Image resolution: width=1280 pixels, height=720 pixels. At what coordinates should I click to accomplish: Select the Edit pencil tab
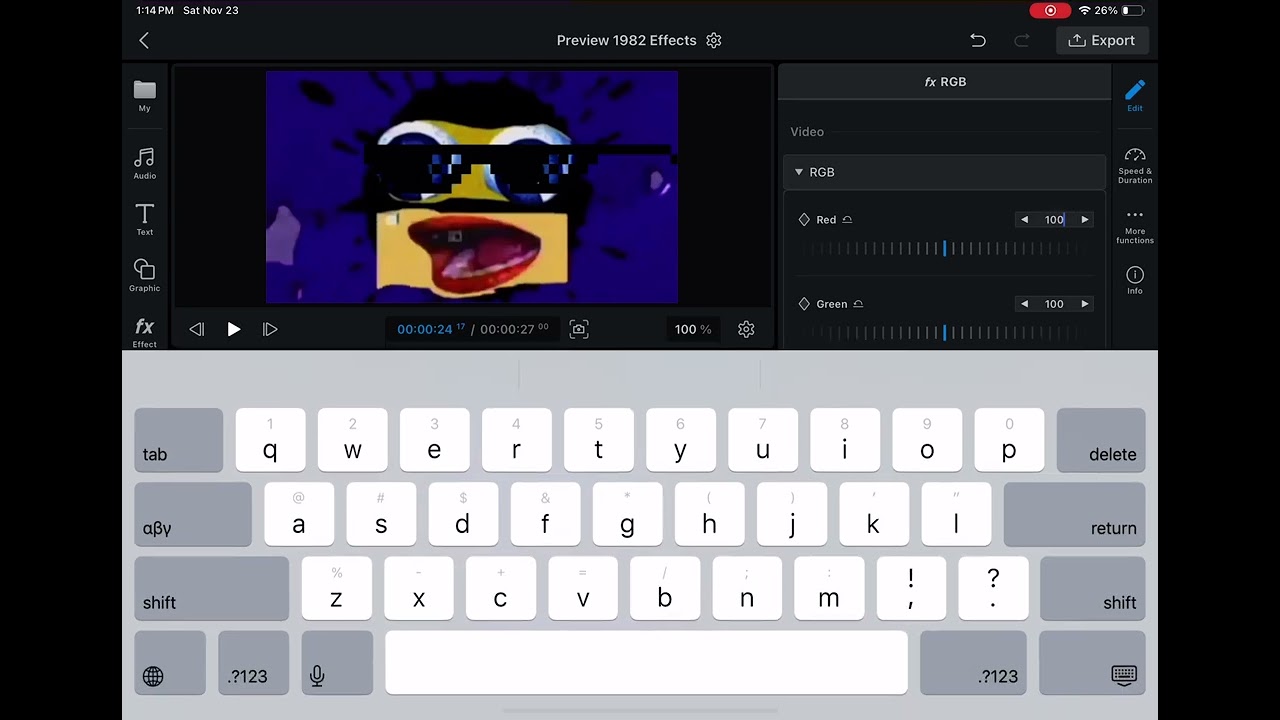1135,96
